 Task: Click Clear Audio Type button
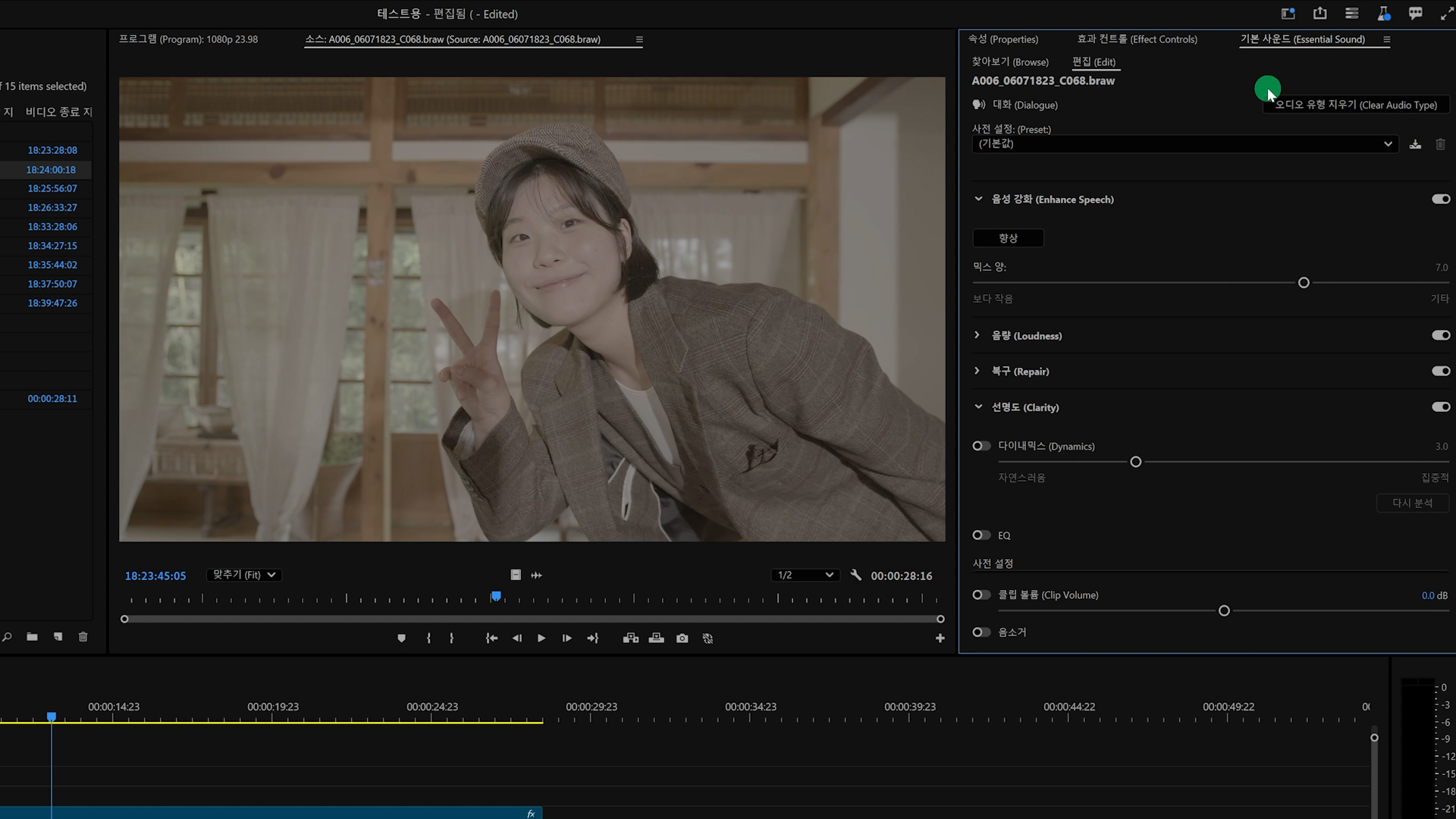tap(1356, 105)
